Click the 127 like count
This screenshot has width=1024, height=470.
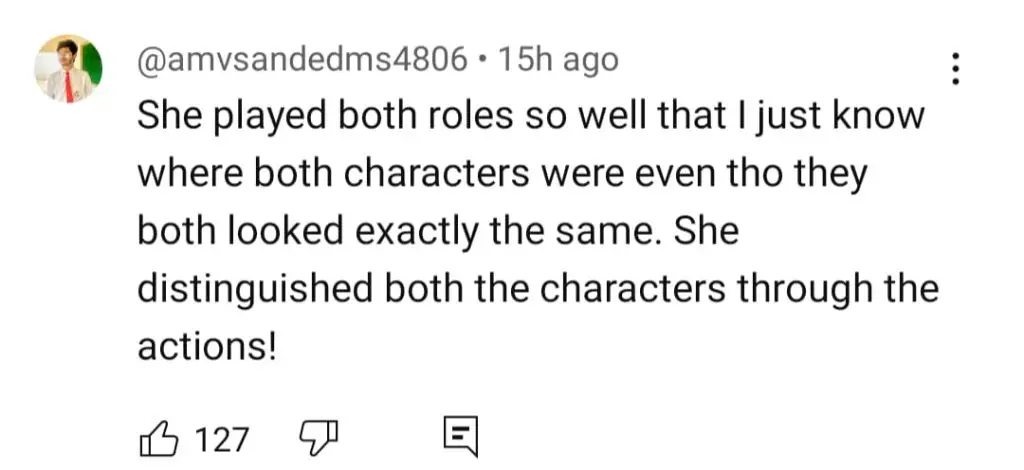tap(222, 439)
